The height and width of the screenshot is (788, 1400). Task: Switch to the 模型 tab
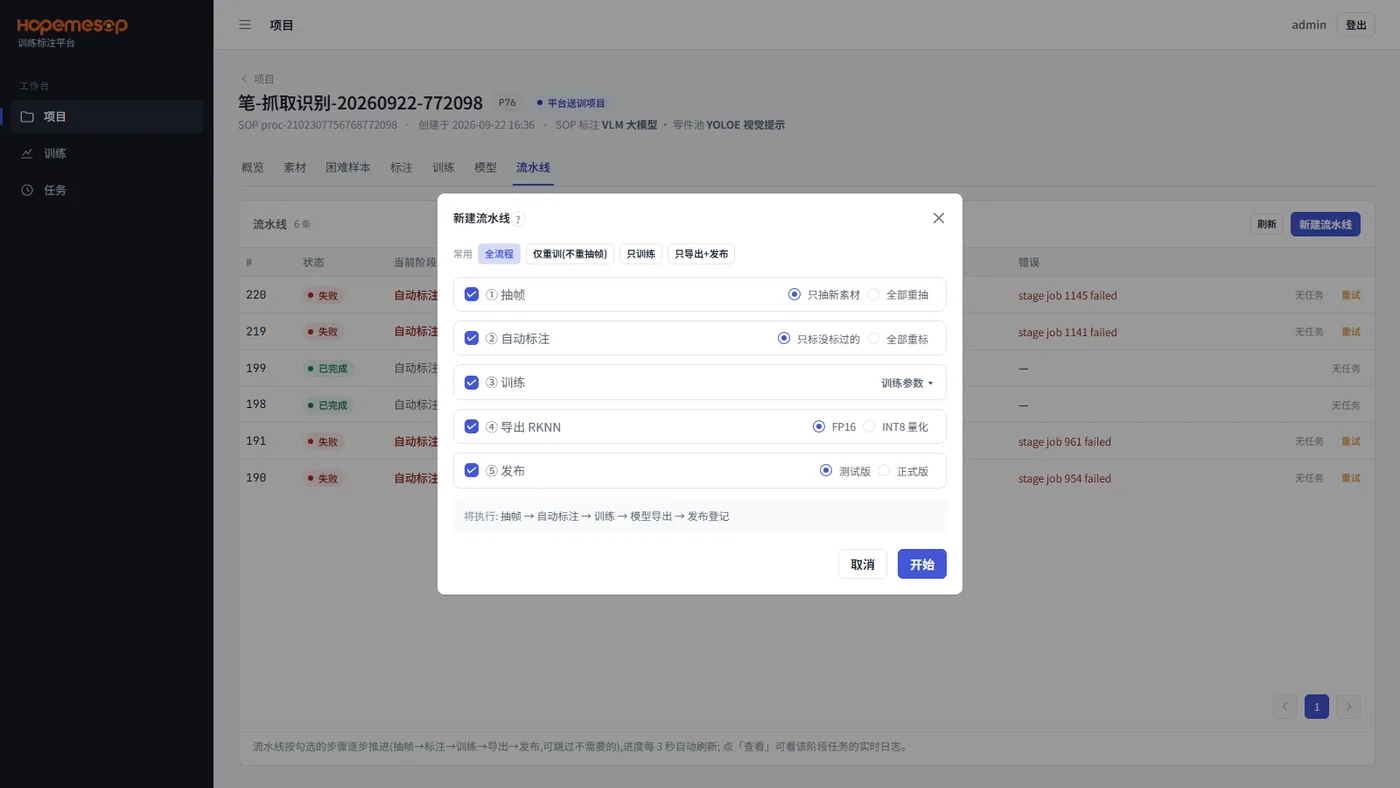pos(485,168)
